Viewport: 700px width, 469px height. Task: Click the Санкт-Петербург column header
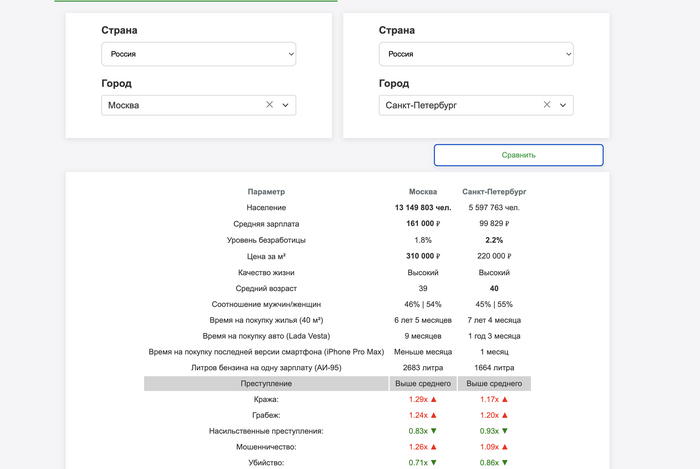tap(494, 191)
